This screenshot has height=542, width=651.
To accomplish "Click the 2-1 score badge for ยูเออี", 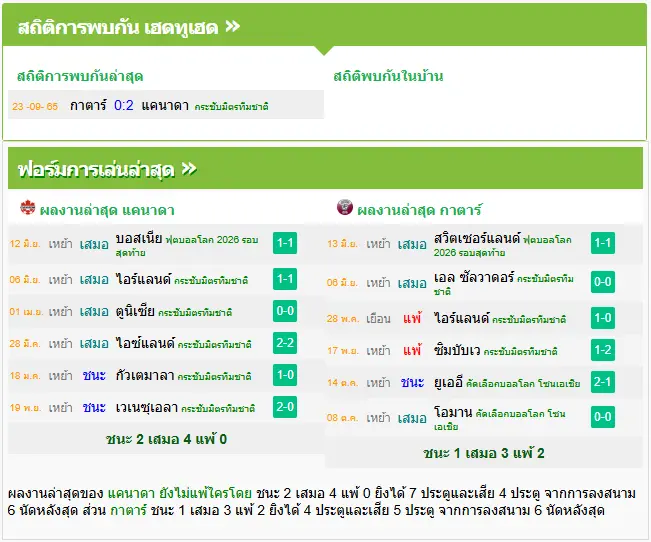I will coord(603,382).
